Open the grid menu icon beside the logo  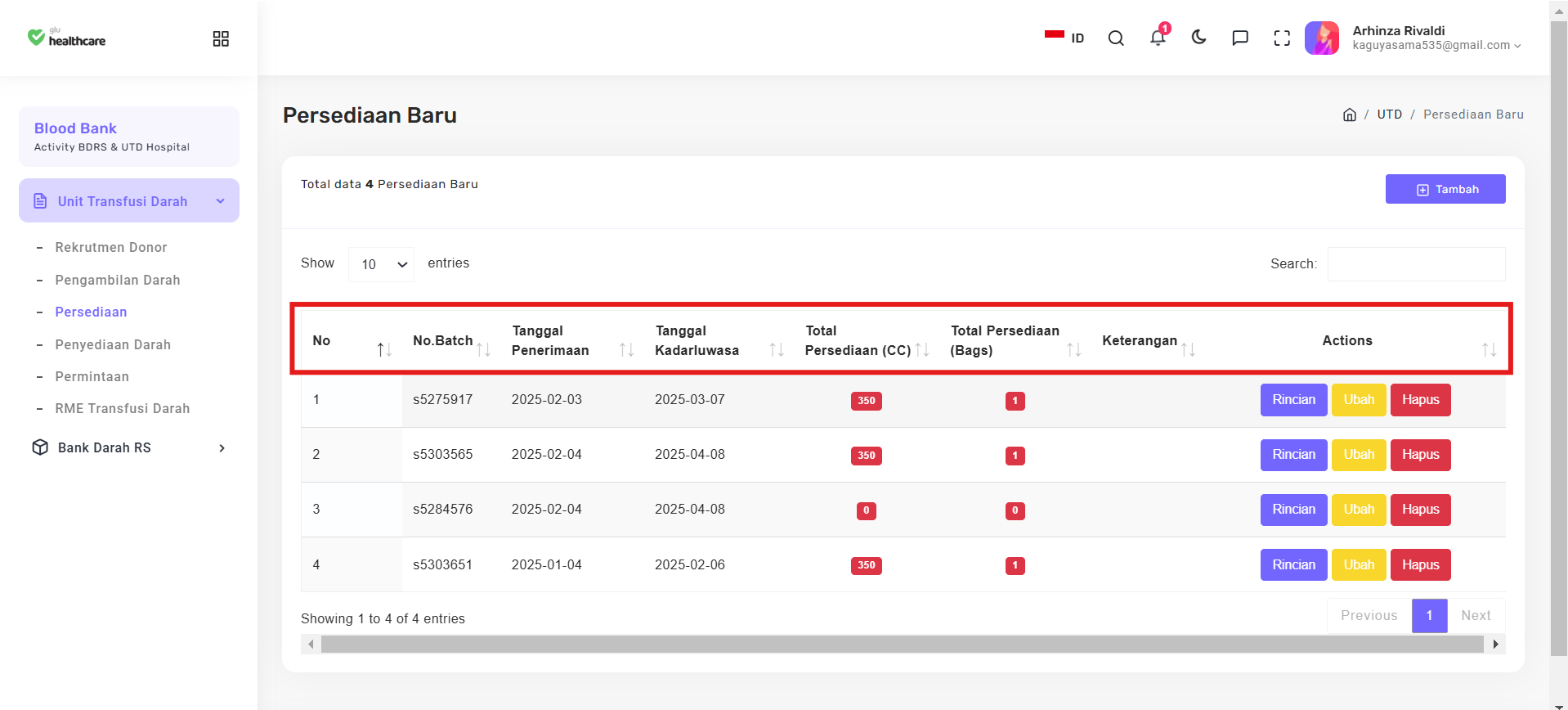pyautogui.click(x=221, y=38)
